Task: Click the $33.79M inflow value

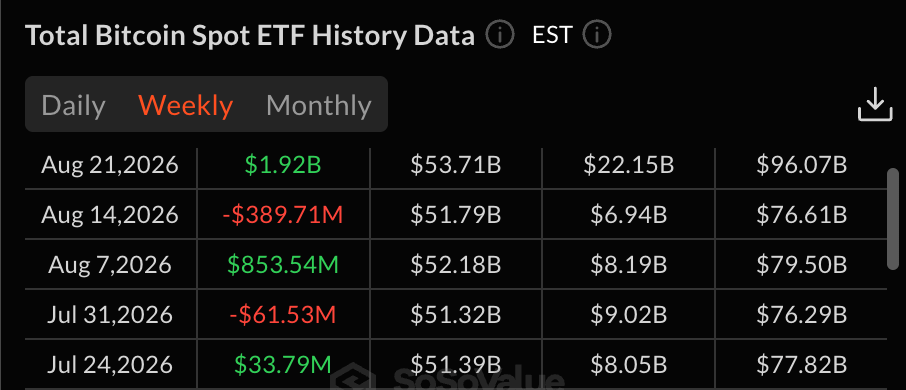Action: click(283, 365)
